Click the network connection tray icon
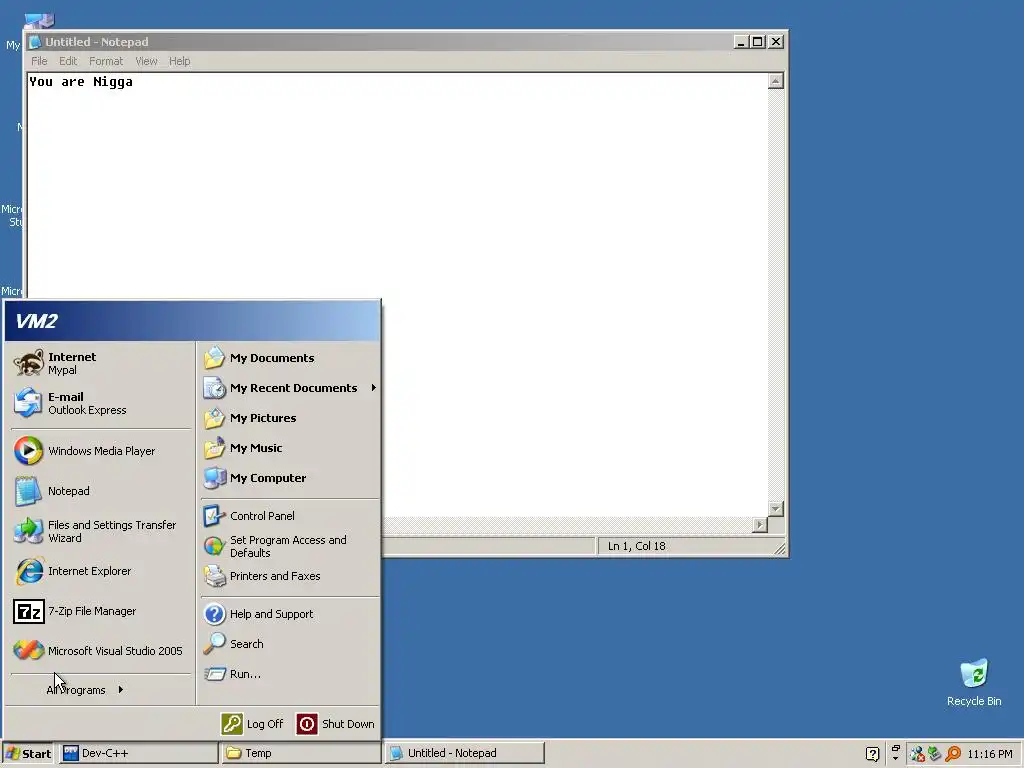Screen dimensions: 1024x768 [917, 754]
